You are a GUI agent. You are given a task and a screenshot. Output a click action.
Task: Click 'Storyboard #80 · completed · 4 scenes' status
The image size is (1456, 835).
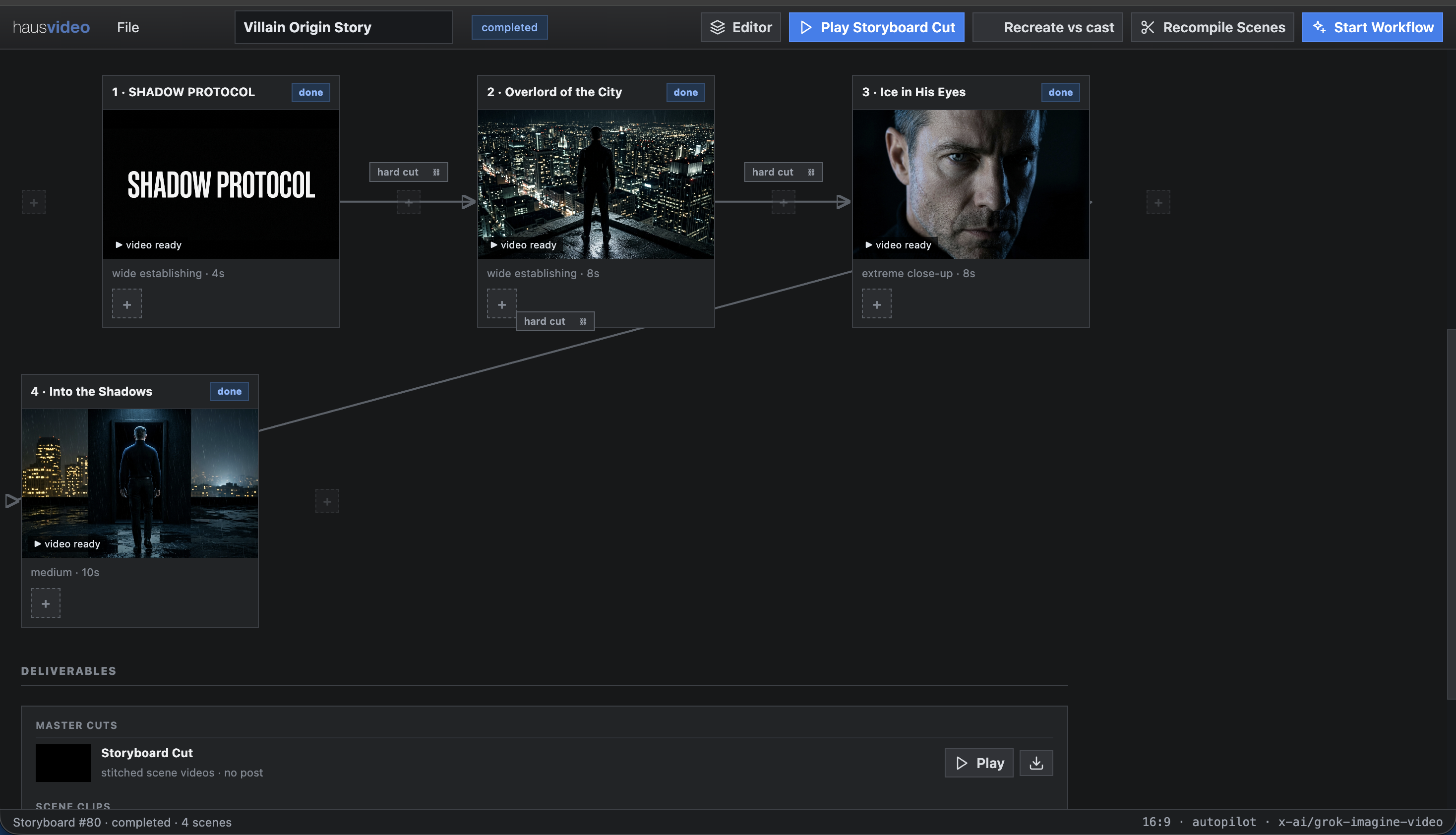pos(122,823)
